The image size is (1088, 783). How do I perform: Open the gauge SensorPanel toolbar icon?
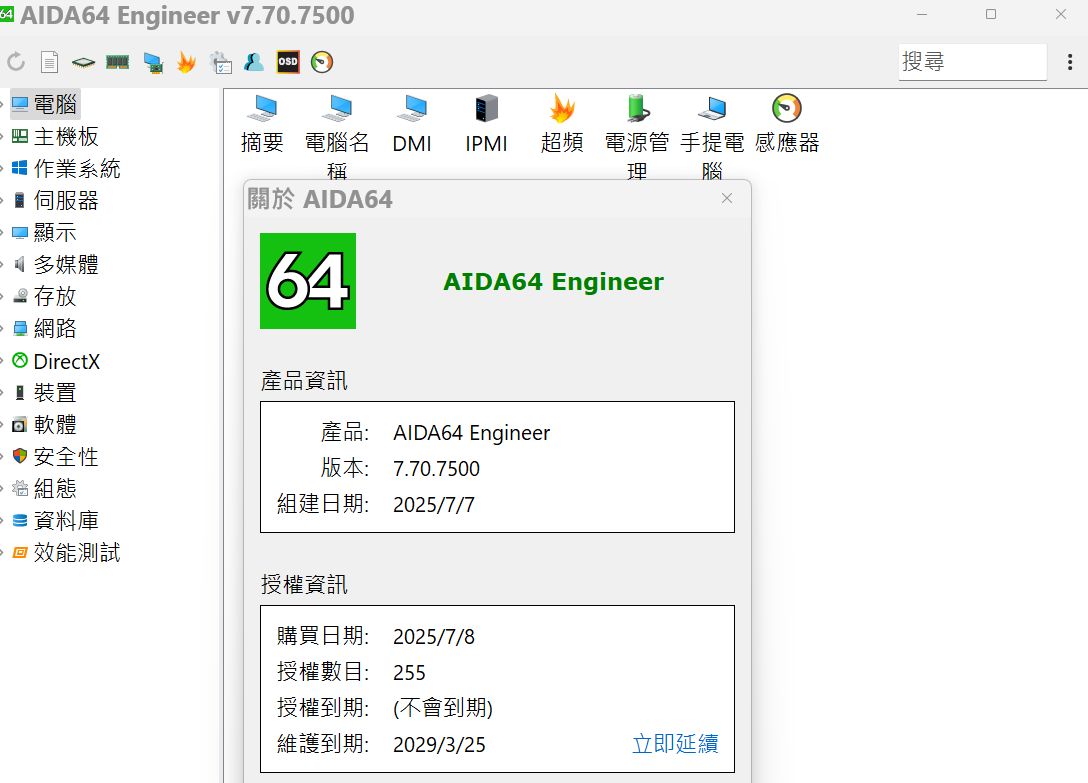[x=322, y=62]
